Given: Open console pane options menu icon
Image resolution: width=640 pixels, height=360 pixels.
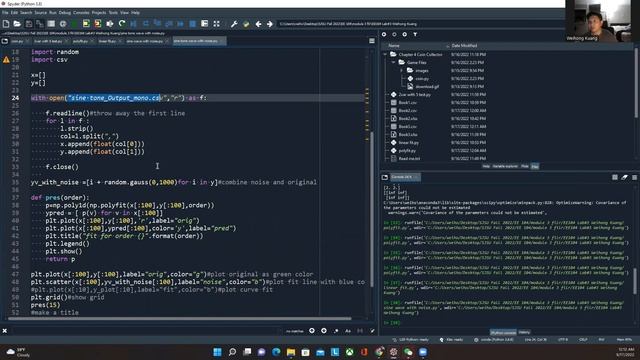Looking at the screenshot, I should point(634,177).
